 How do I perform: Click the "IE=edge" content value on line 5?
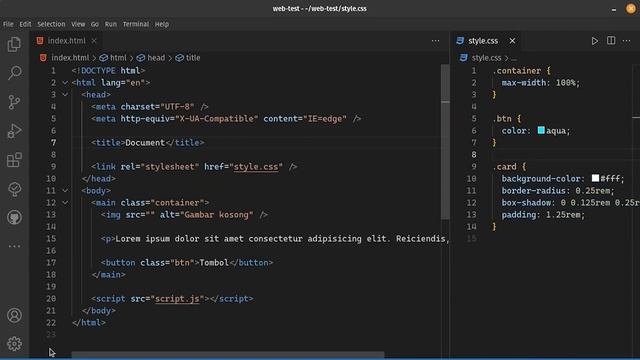[325, 118]
